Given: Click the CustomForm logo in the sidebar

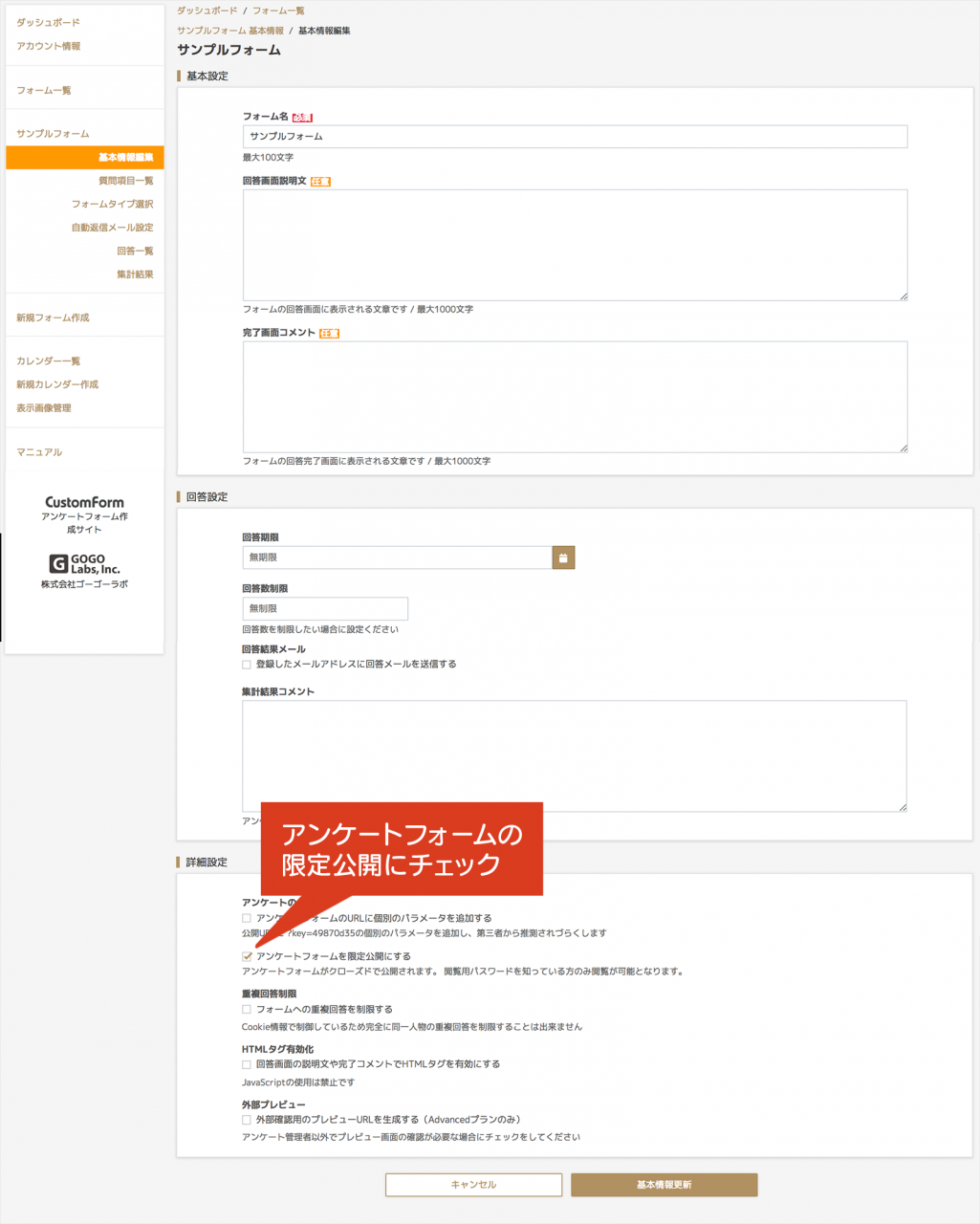Looking at the screenshot, I should point(83,501).
